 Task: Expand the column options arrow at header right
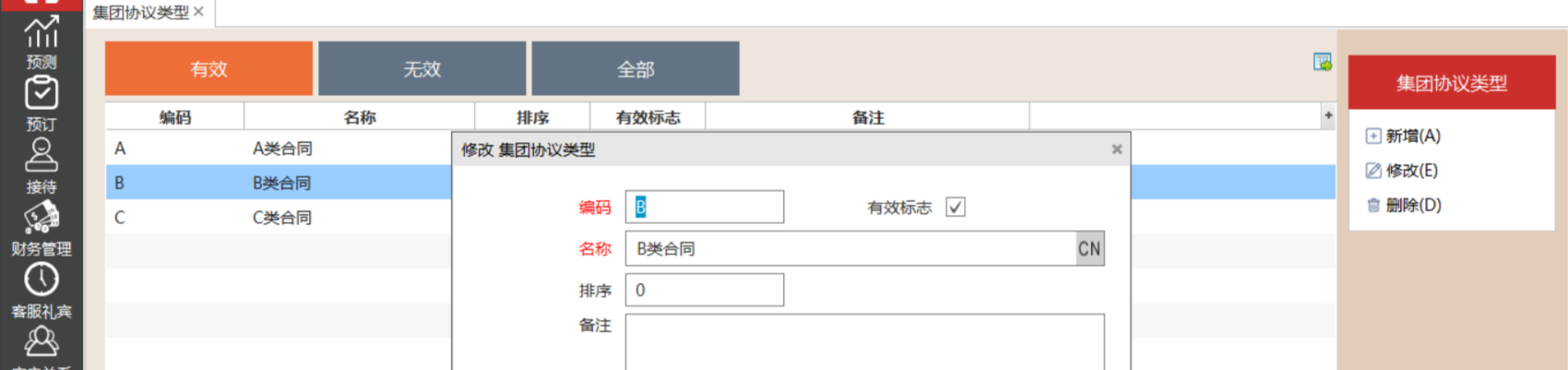click(1328, 116)
